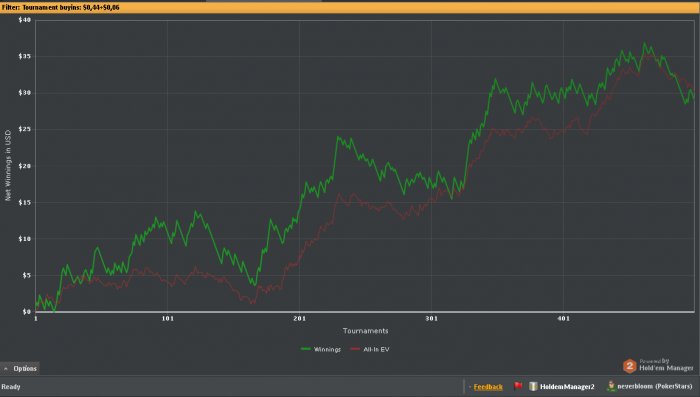Click the Tournament buyins filter bar
Screen dimensions: 700x397
point(350,7)
